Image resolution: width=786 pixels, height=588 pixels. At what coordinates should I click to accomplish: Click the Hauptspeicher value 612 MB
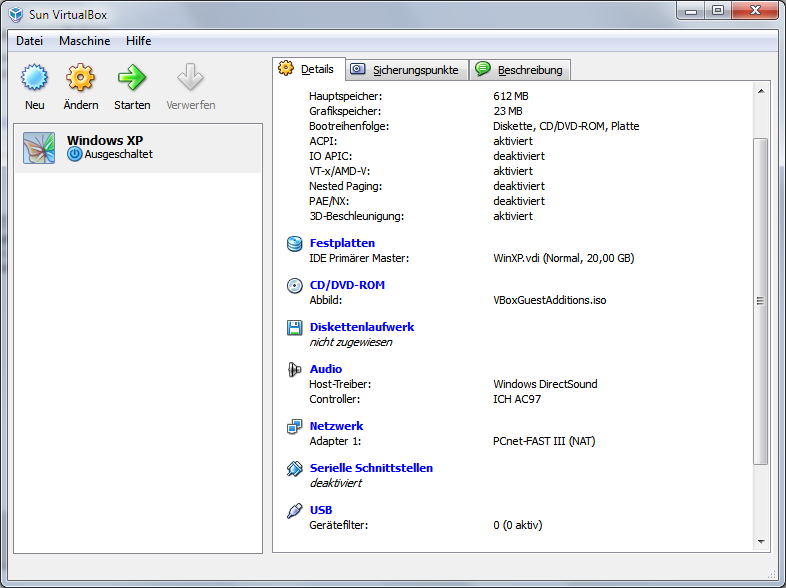point(511,96)
